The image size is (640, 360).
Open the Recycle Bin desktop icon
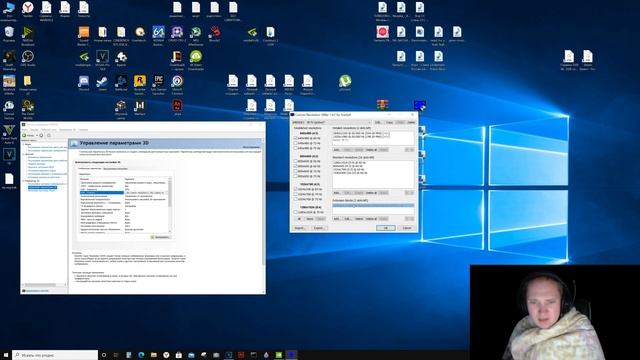click(x=9, y=32)
